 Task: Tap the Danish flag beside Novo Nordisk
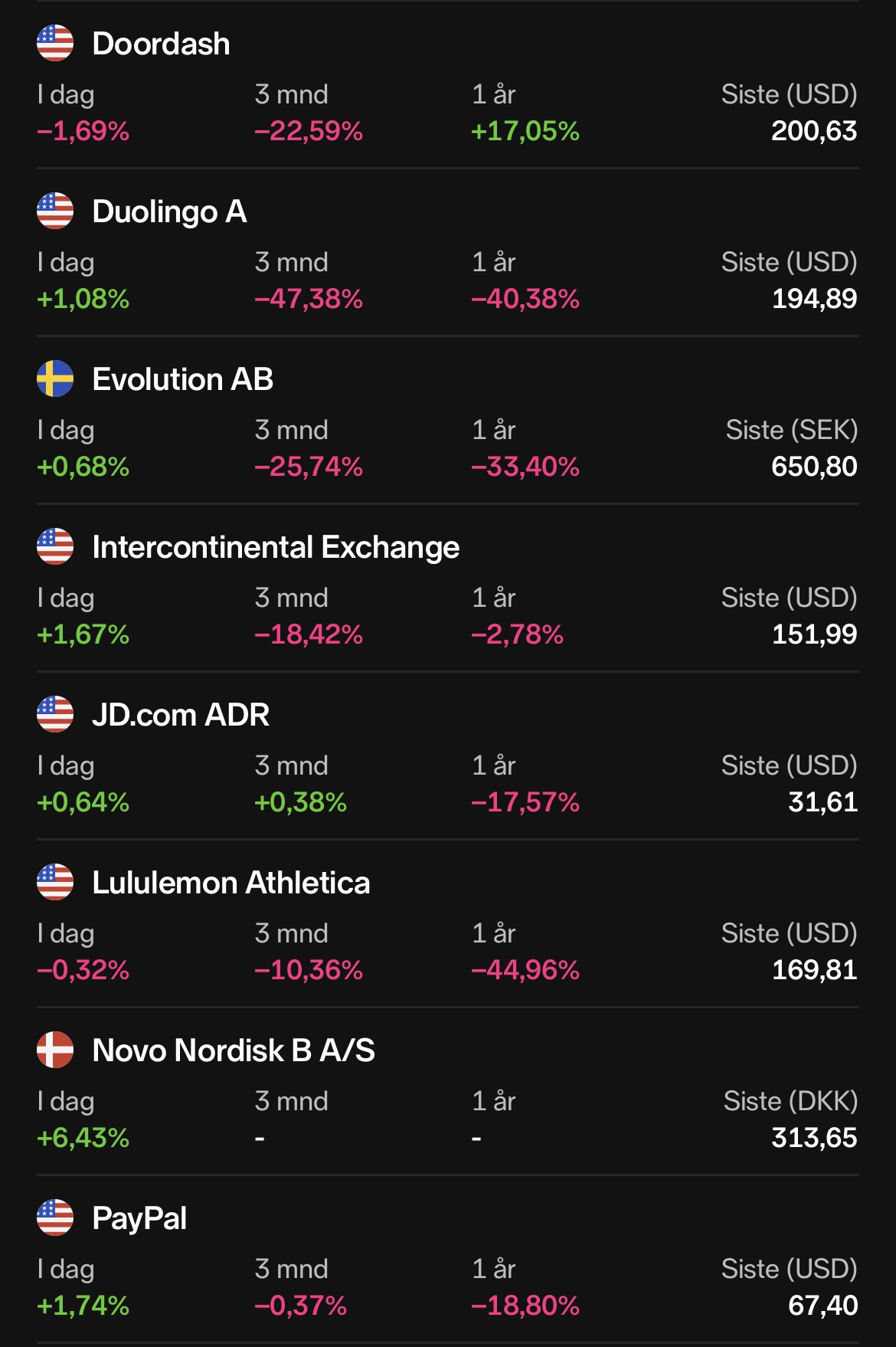[x=55, y=1050]
